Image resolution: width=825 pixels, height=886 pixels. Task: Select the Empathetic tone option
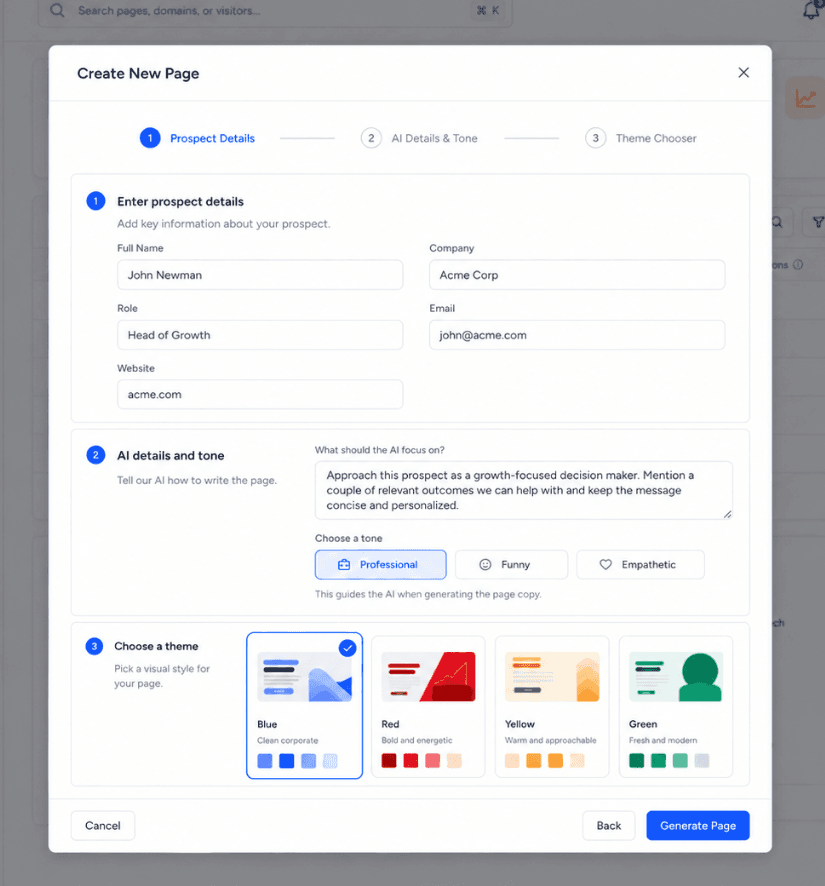tap(640, 564)
